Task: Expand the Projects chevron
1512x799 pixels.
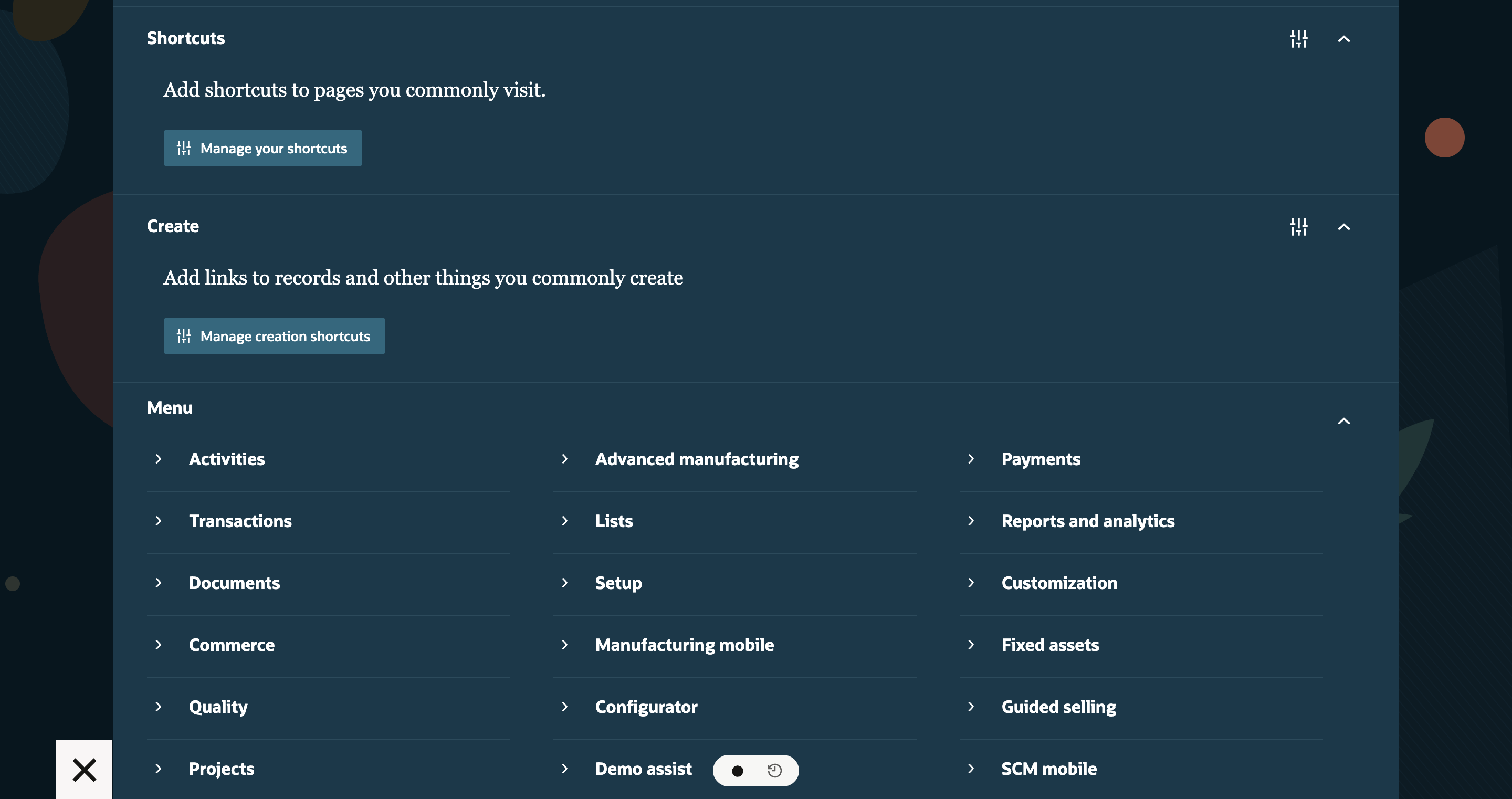Action: (x=158, y=769)
